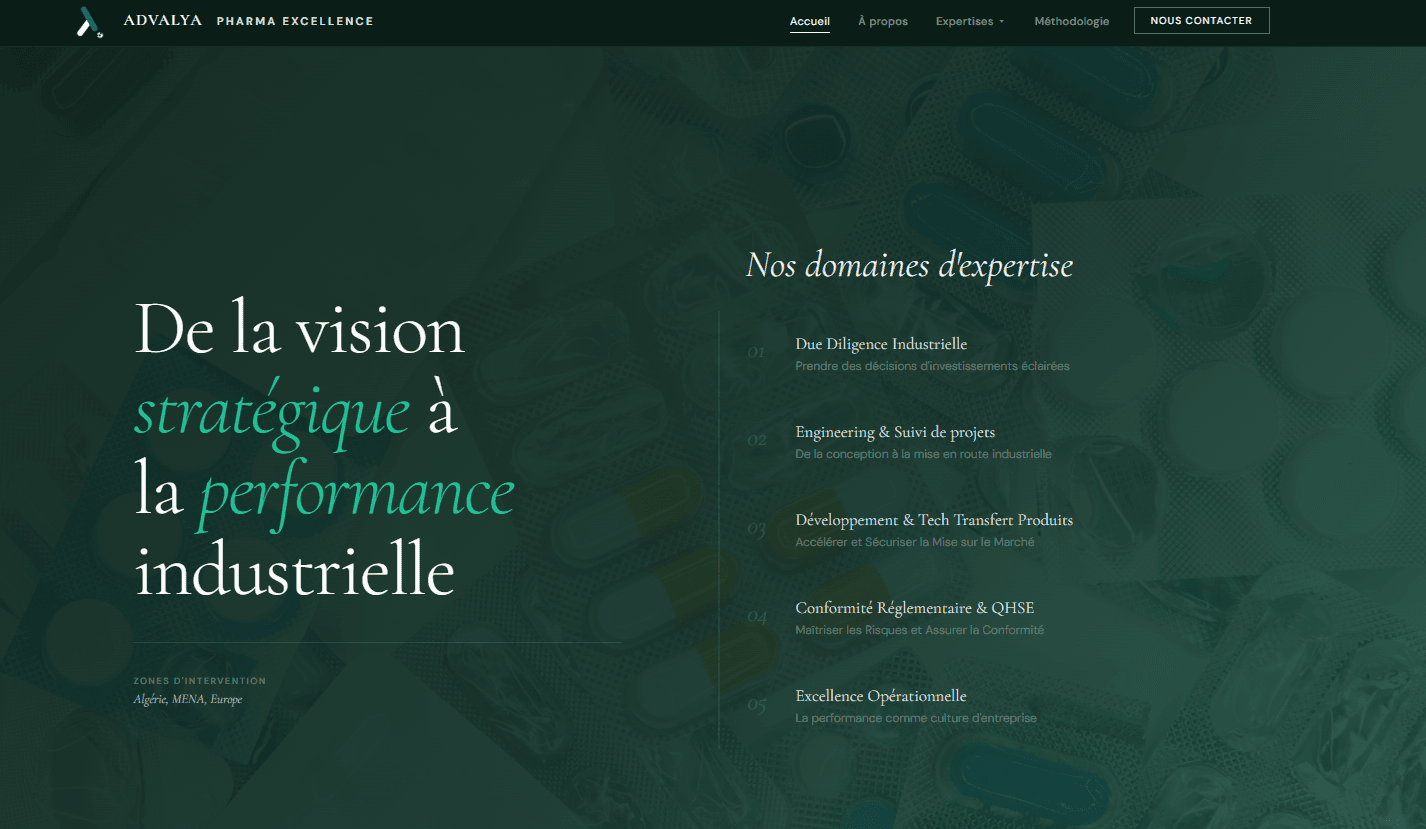Click the number 01 beside Due Diligence
The height and width of the screenshot is (829, 1426).
click(x=756, y=352)
